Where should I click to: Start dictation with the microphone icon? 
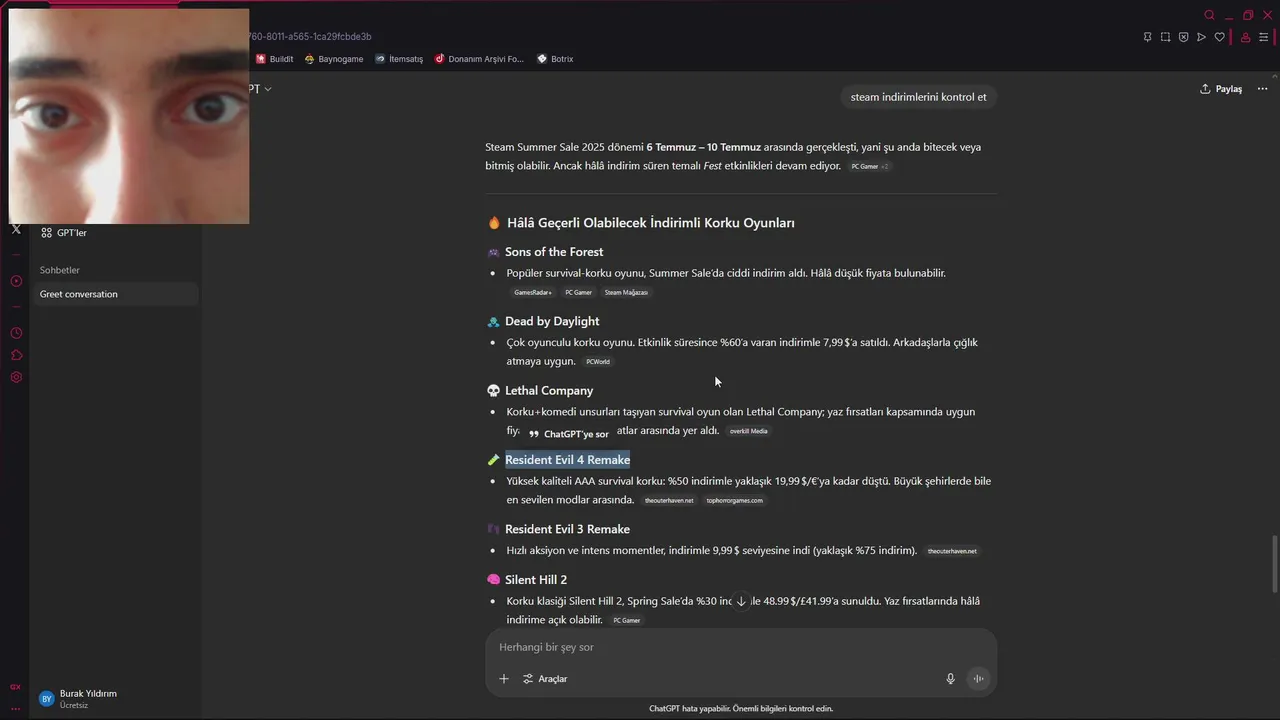pos(950,679)
